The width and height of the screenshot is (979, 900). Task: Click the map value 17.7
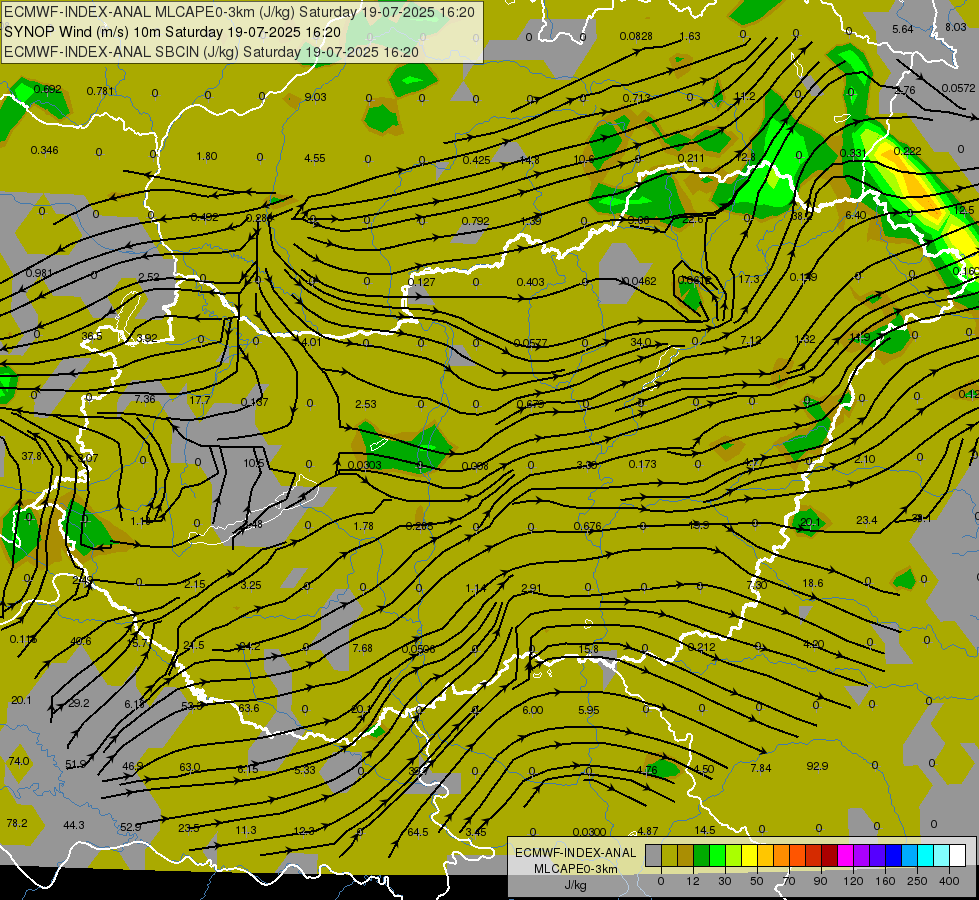[x=200, y=400]
